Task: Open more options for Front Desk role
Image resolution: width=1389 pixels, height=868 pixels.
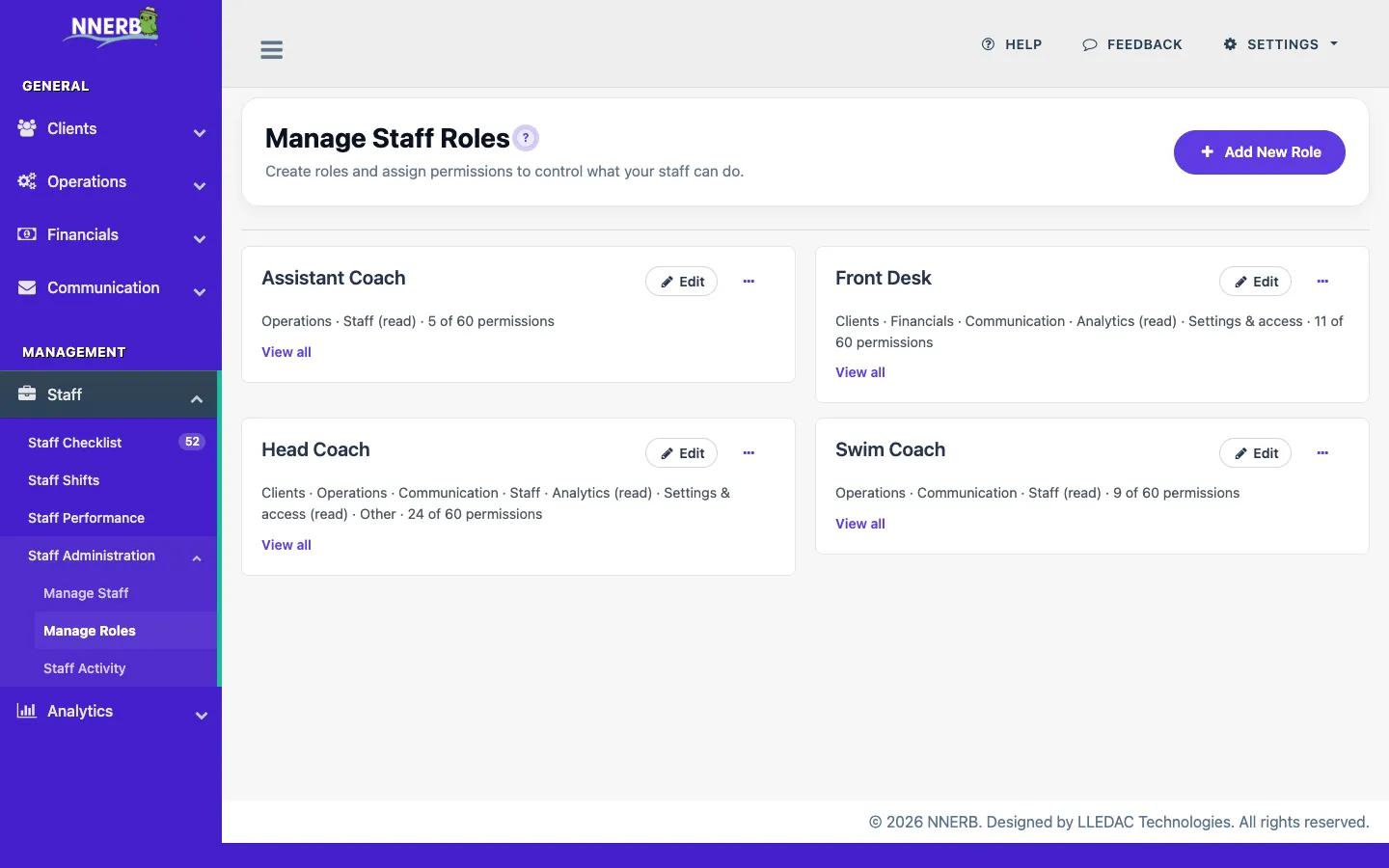Action: pos(1322,282)
